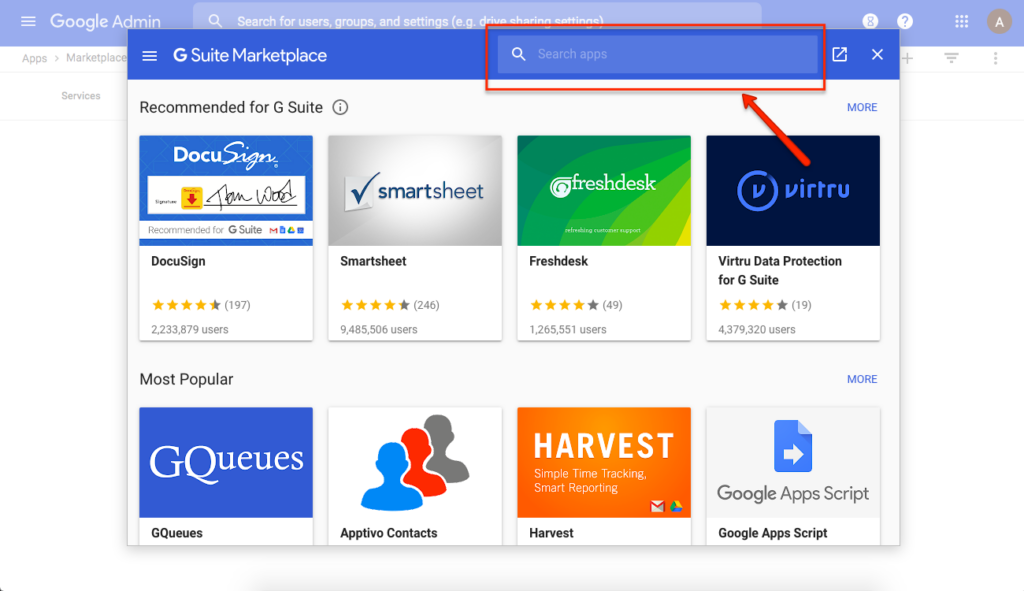The height and width of the screenshot is (591, 1024).
Task: Open the support assistant icon in header
Action: (870, 22)
